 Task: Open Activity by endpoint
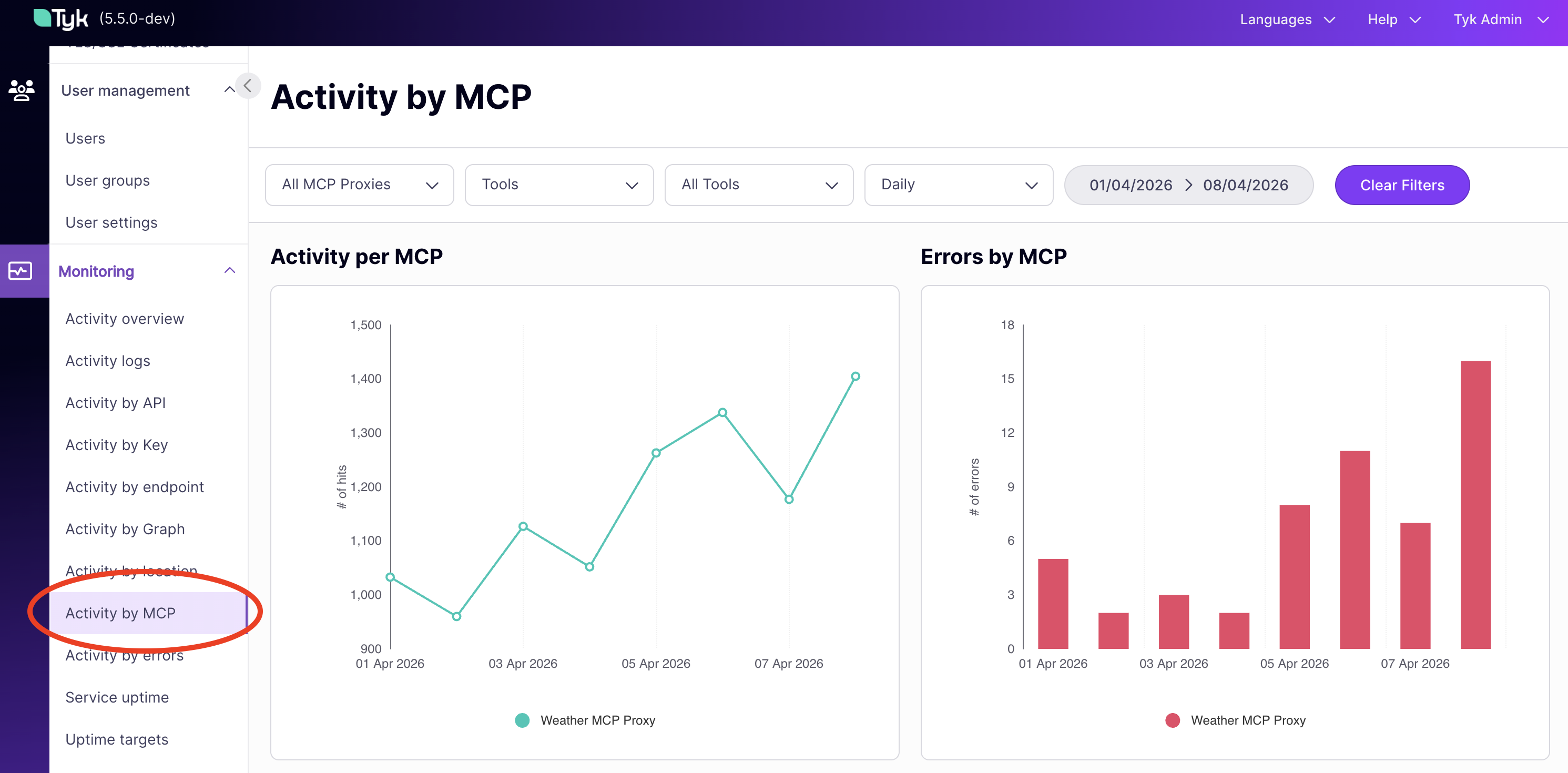point(135,487)
